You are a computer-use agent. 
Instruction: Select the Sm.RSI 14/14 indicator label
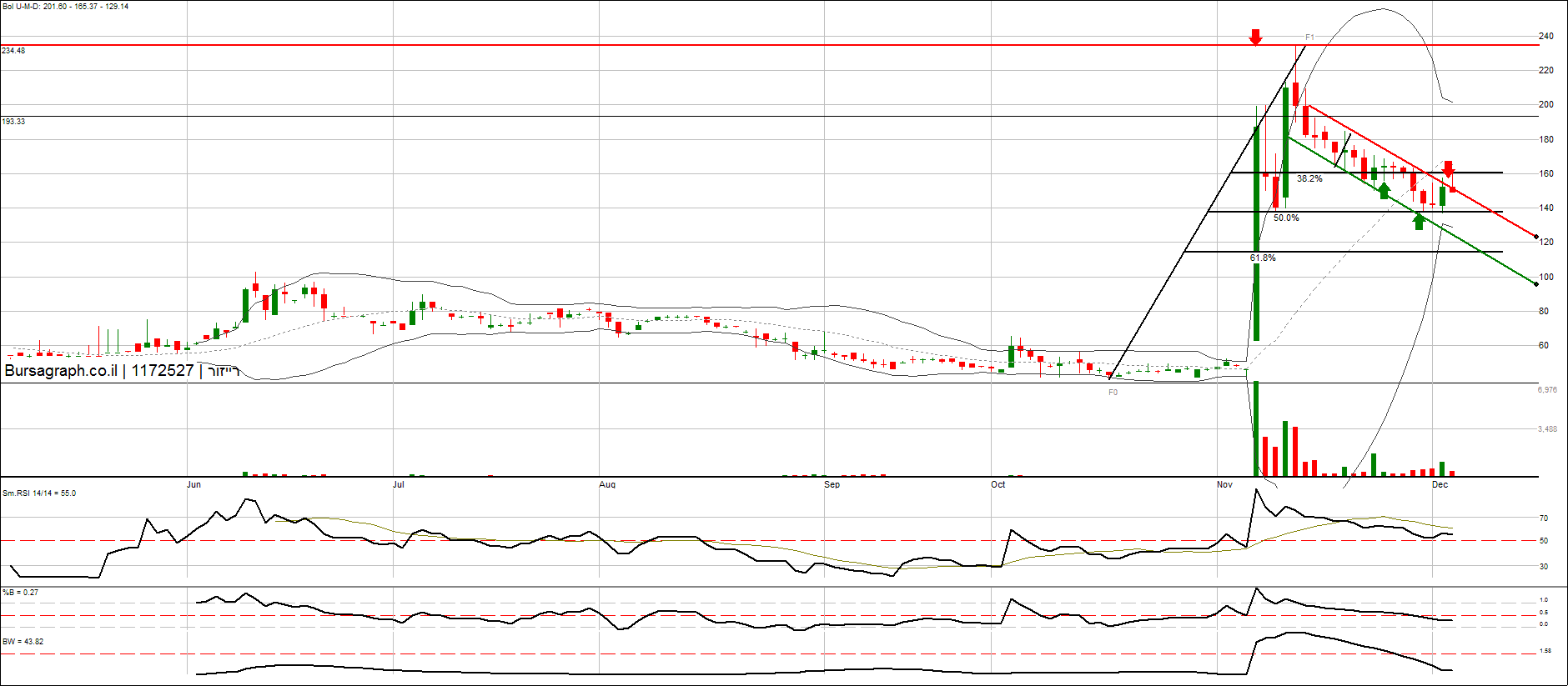point(39,493)
